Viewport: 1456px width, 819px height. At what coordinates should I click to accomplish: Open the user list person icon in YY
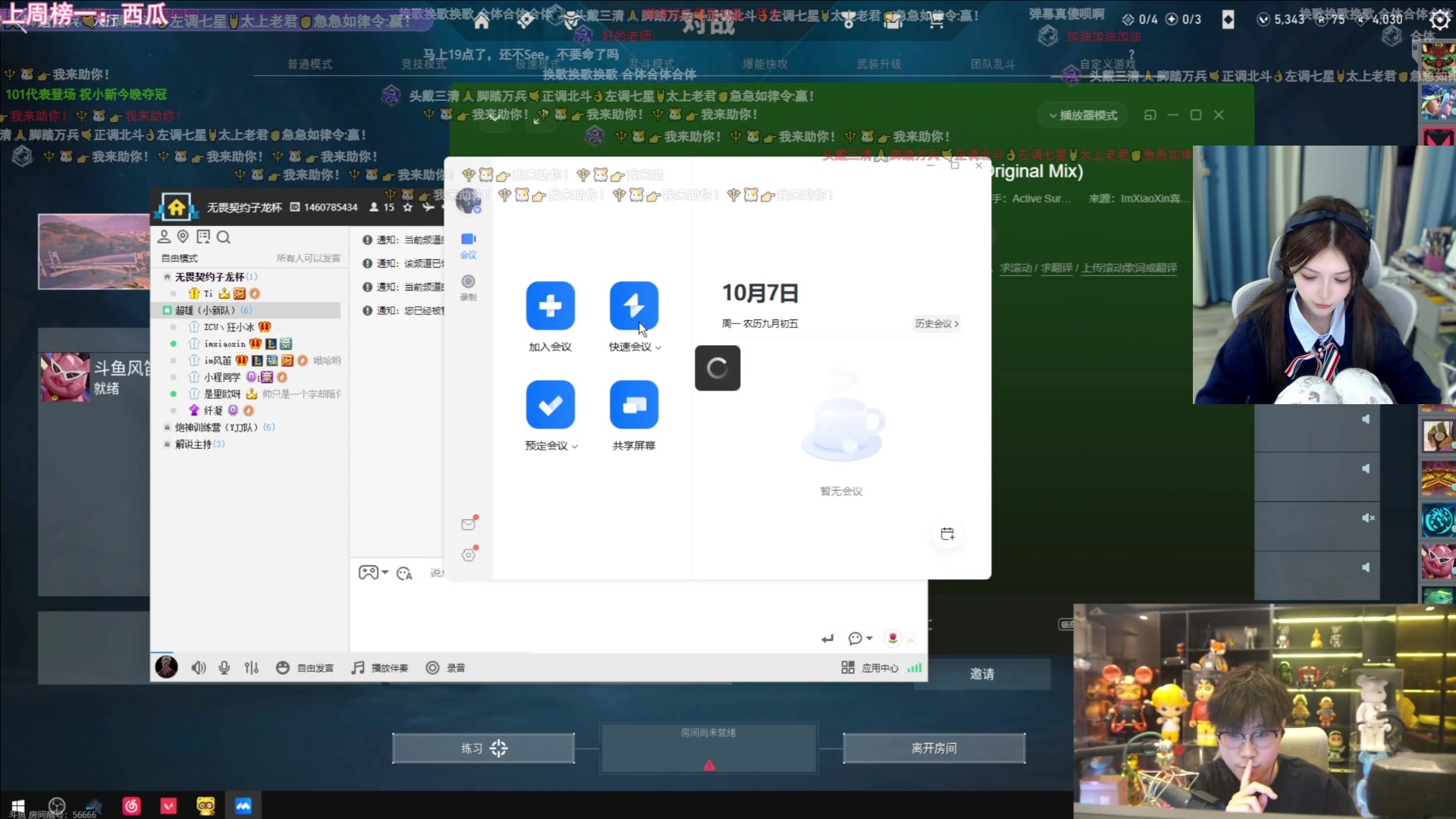pyautogui.click(x=164, y=237)
